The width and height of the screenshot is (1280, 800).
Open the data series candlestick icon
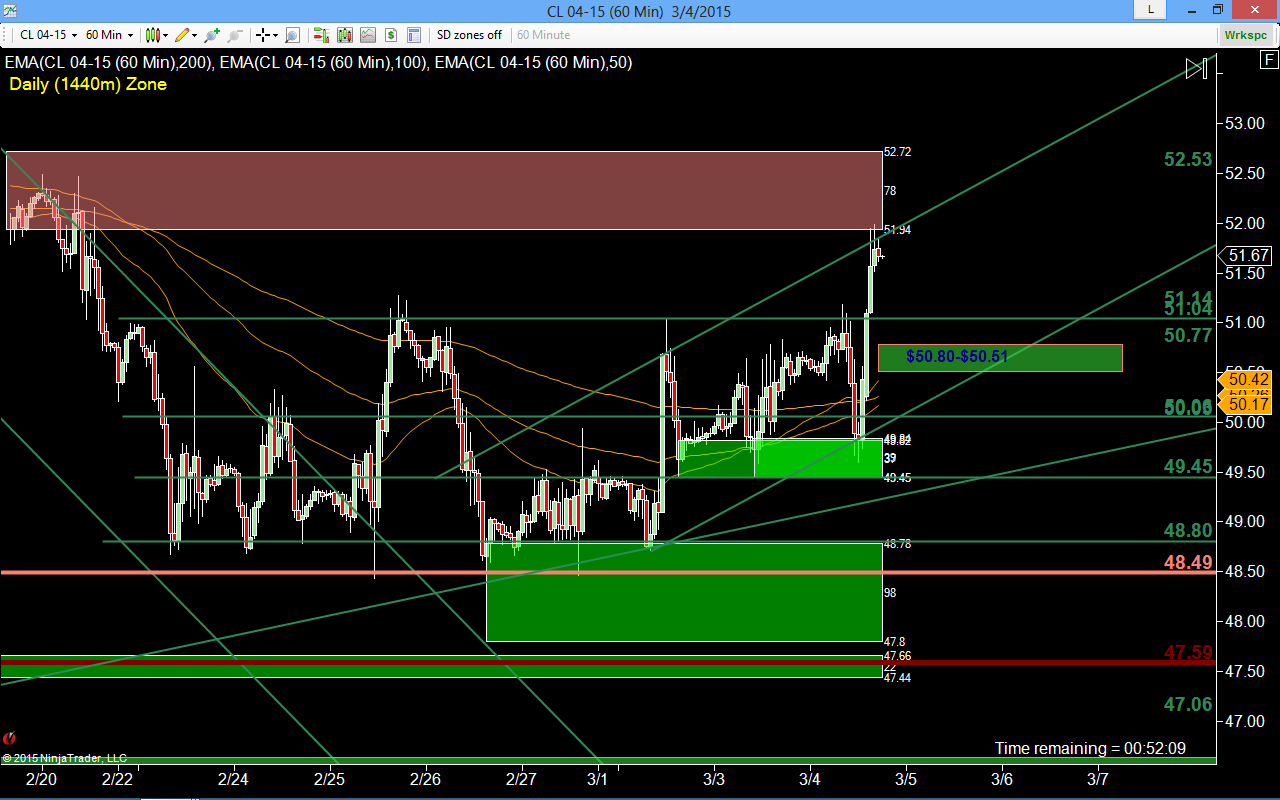tap(345, 35)
